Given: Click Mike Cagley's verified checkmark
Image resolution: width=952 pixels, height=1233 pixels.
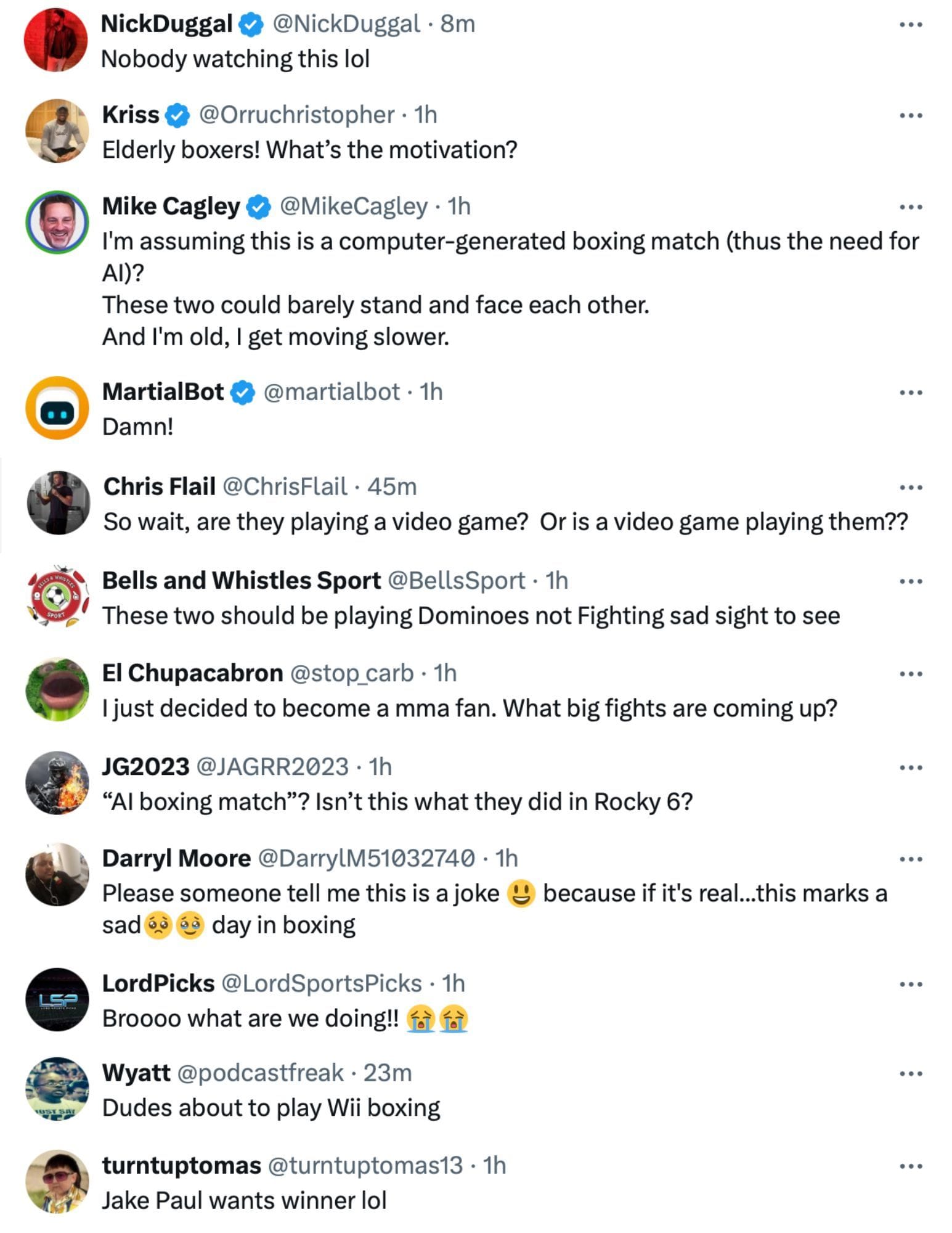Looking at the screenshot, I should (x=257, y=208).
